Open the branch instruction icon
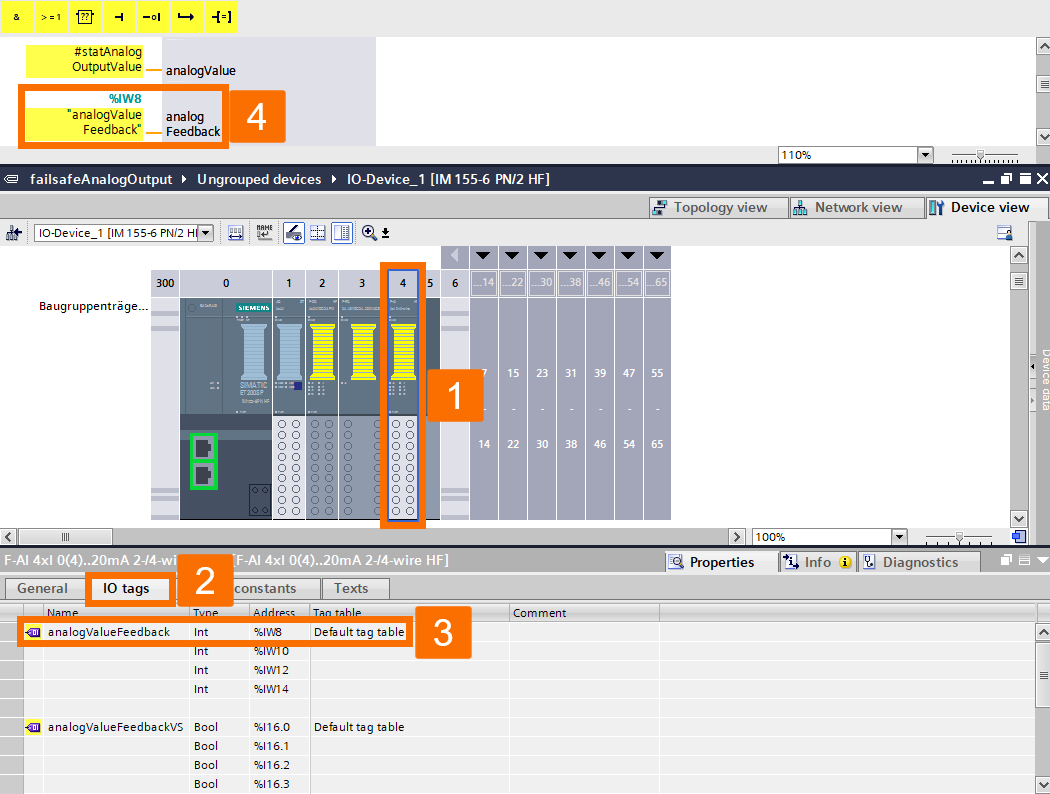This screenshot has width=1050, height=794. point(187,16)
